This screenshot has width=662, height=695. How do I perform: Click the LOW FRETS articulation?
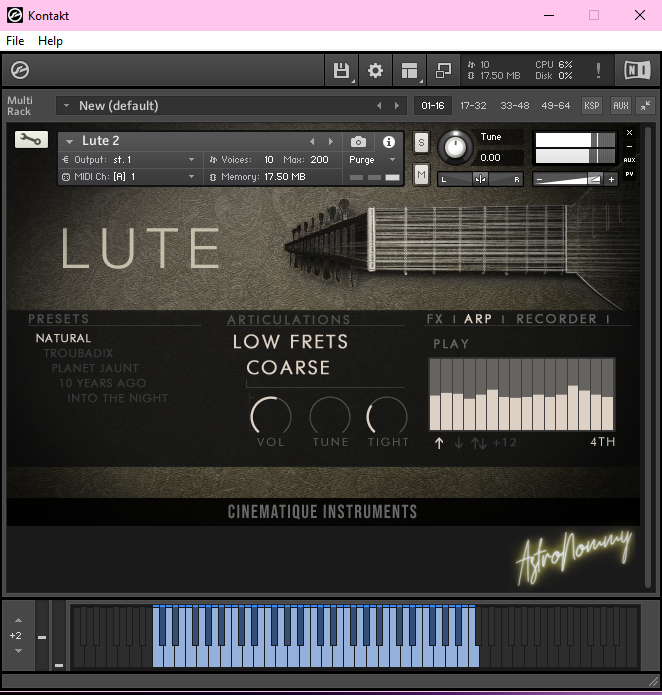click(291, 342)
